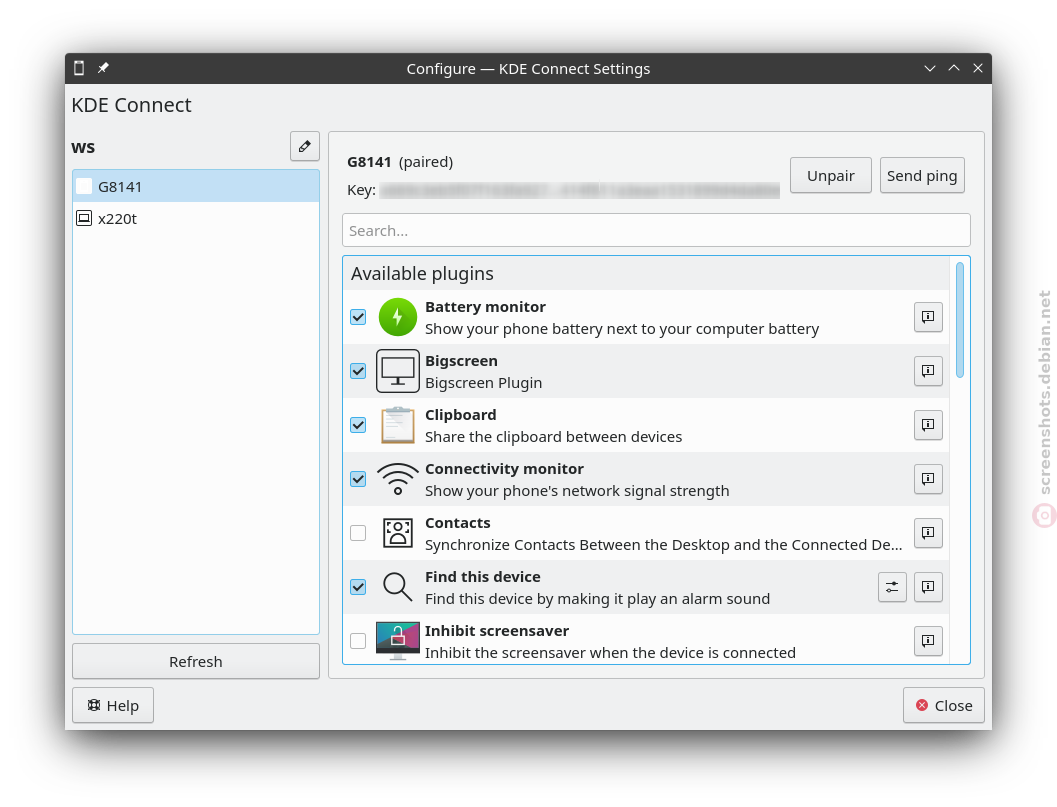Enable the Contacts plugin checkbox
The height and width of the screenshot is (807, 1057).
[x=358, y=533]
